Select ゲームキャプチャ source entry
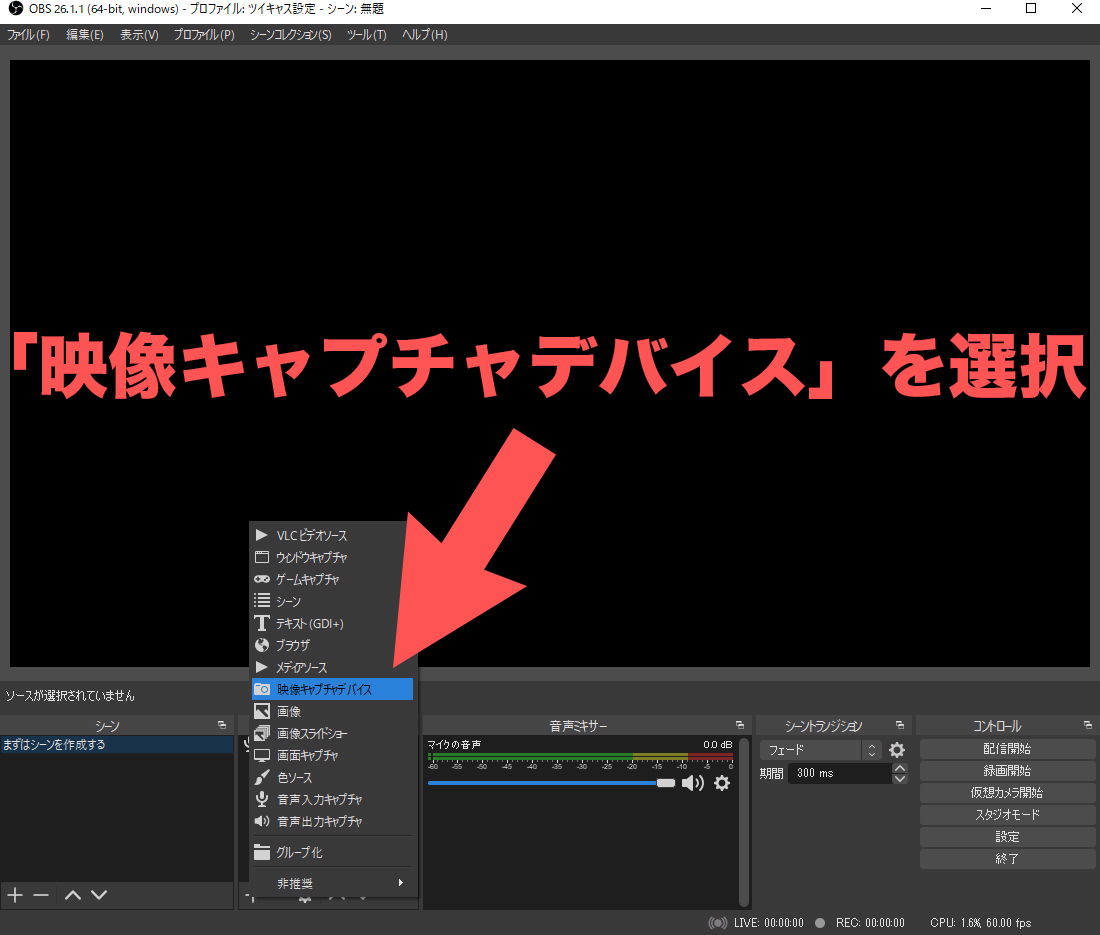 click(x=332, y=579)
